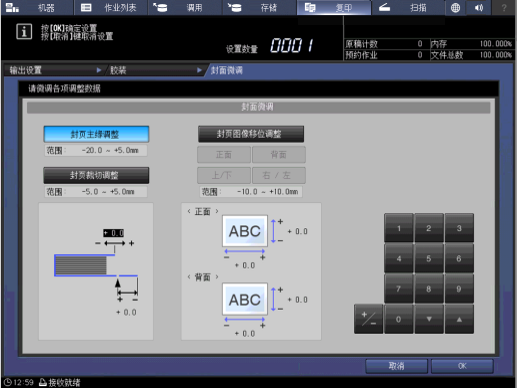This screenshot has height=388, width=517.
Task: Confirm settings with the OK button
Action: tap(462, 366)
